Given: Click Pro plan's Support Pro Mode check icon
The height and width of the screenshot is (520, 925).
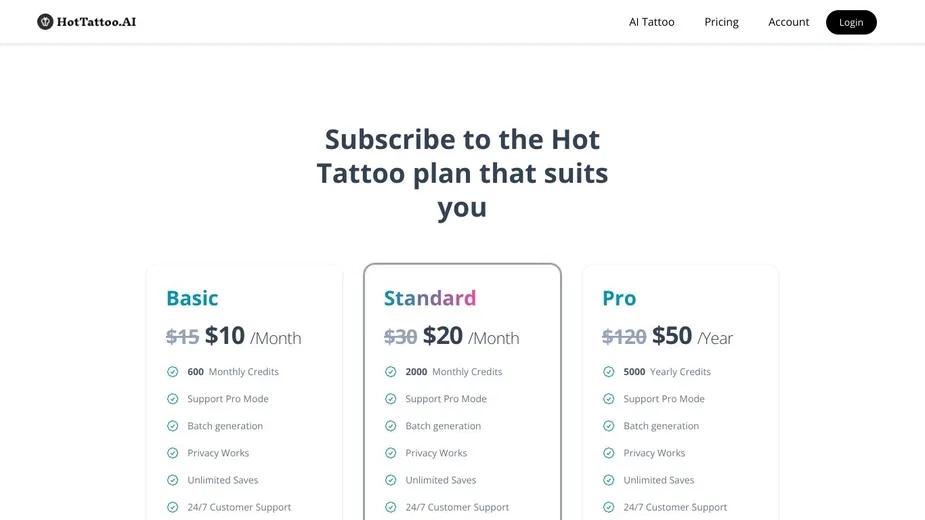Looking at the screenshot, I should tap(609, 398).
